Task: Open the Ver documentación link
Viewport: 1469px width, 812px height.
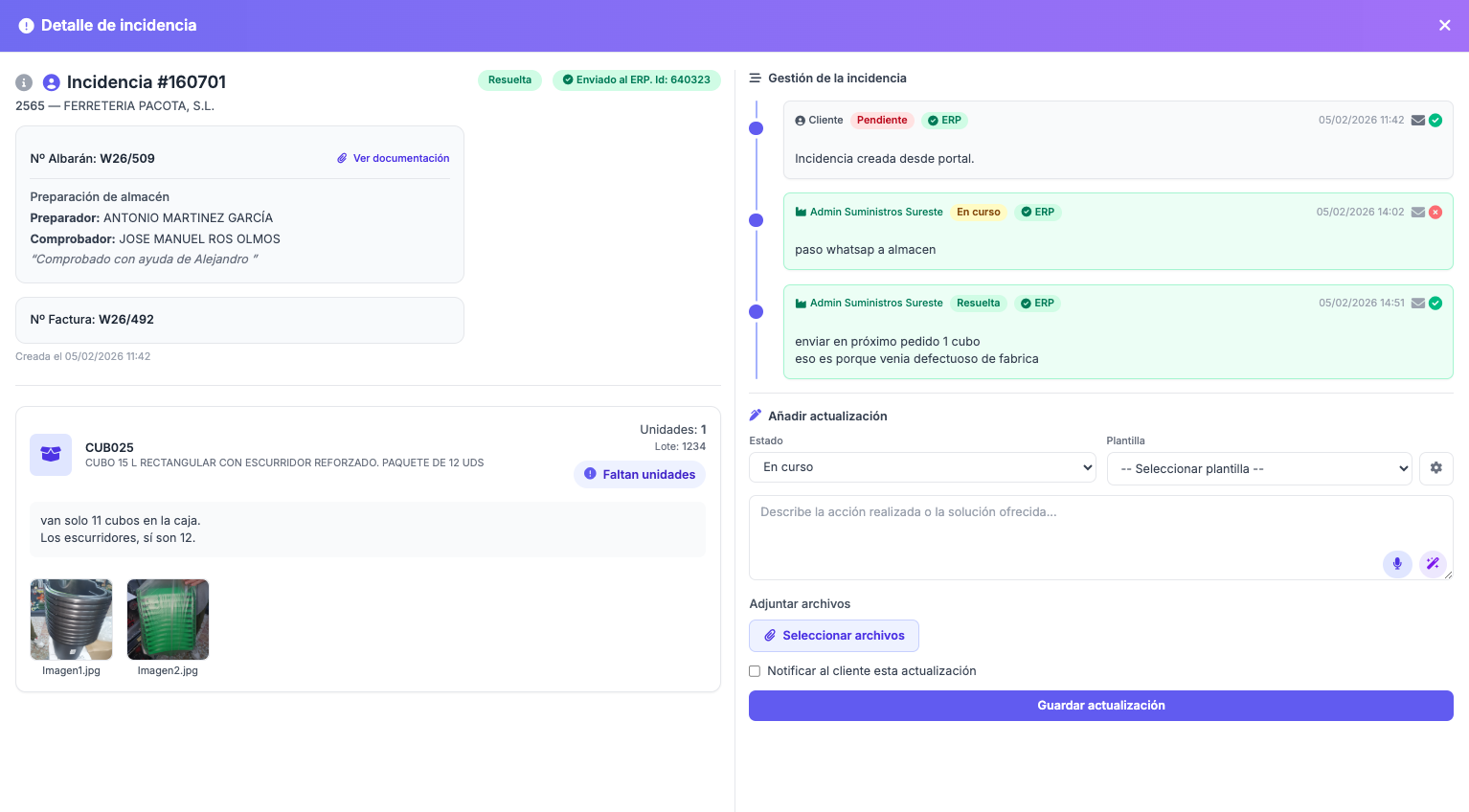Action: pos(393,158)
